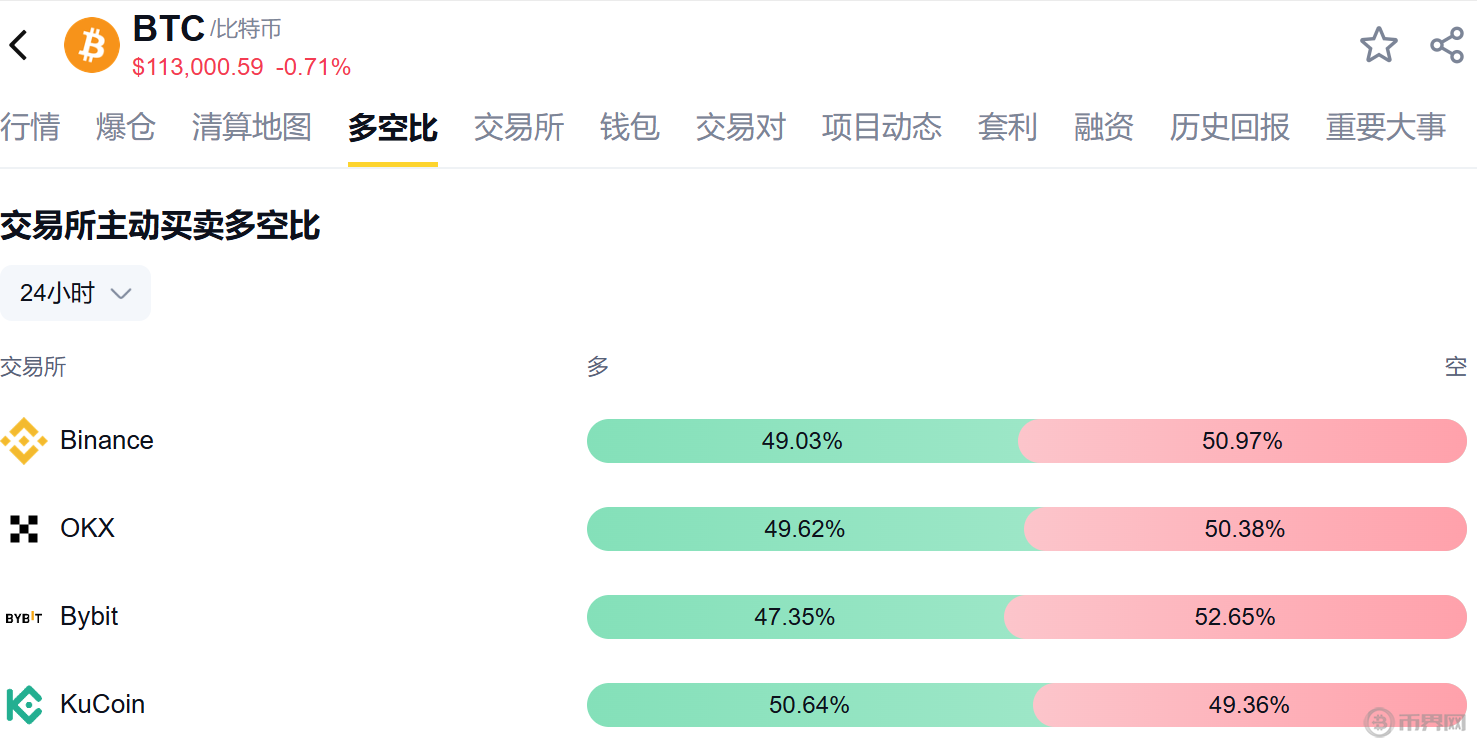Click the orange Bitcoin logo icon
1477x750 pixels.
pyautogui.click(x=92, y=45)
